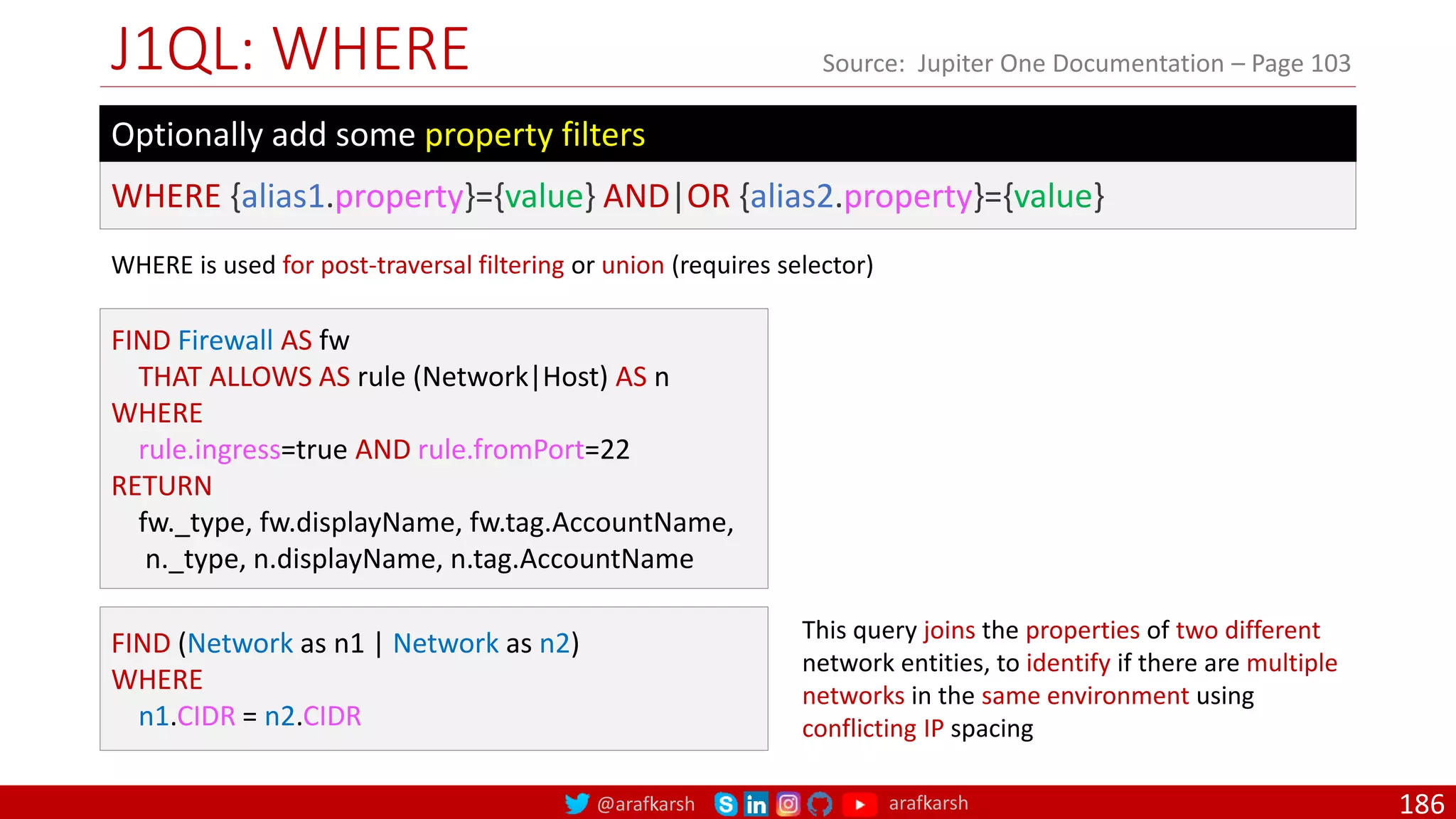Viewport: 1456px width, 819px height.
Task: Click the @arafkarsh Twitter handle
Action: [x=646, y=804]
